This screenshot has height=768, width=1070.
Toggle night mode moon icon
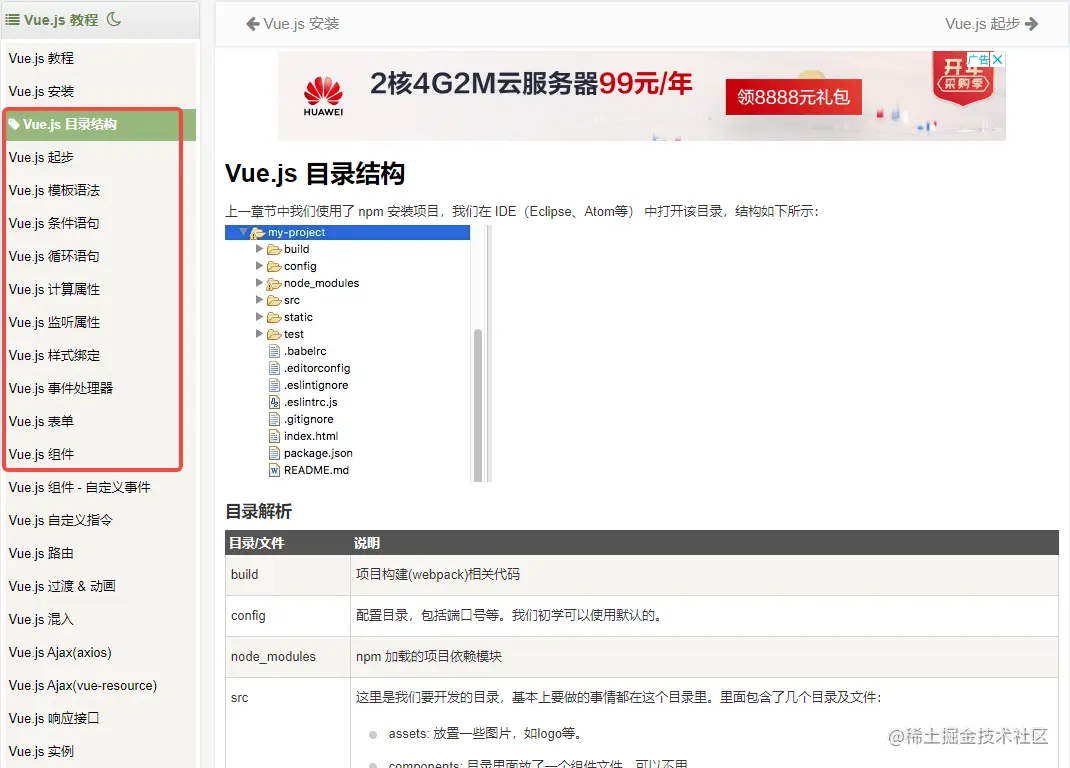pyautogui.click(x=114, y=19)
